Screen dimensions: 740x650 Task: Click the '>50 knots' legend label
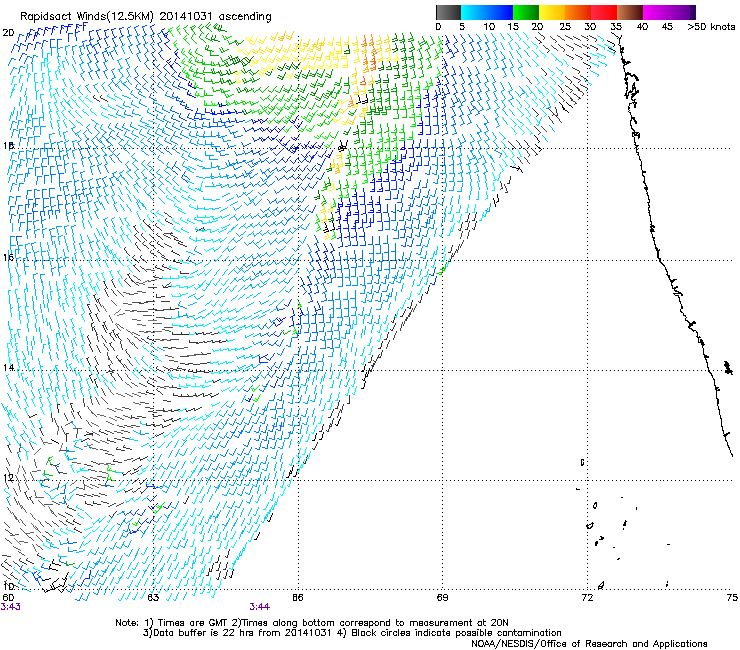tap(711, 27)
